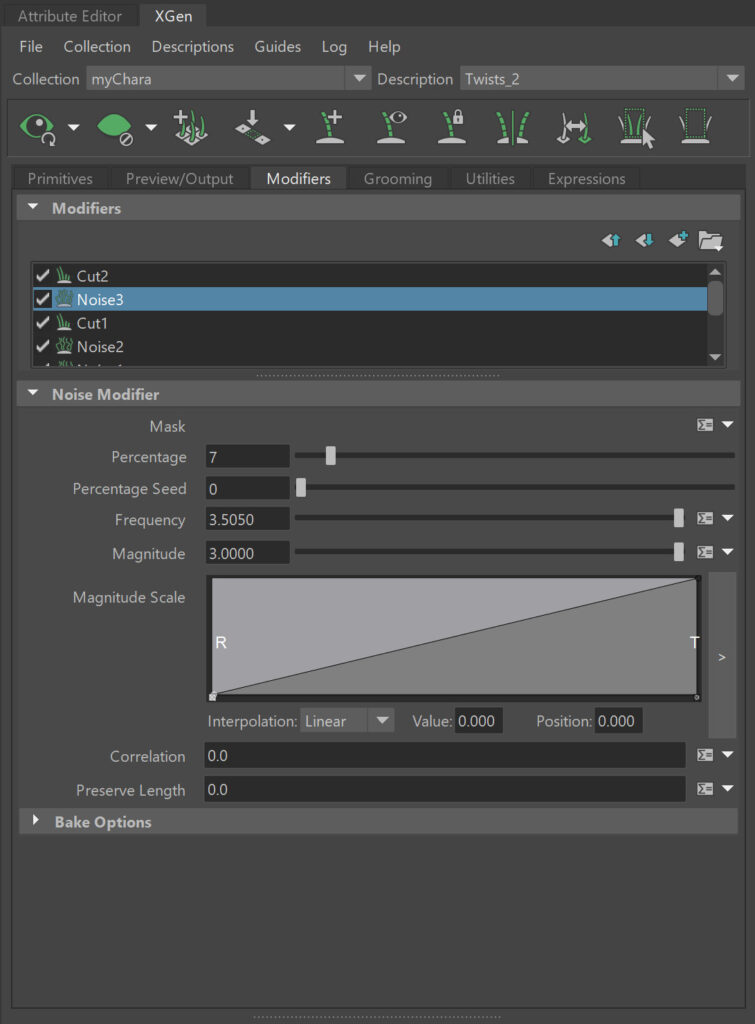Open the Collection dropdown showing myChara

point(227,79)
